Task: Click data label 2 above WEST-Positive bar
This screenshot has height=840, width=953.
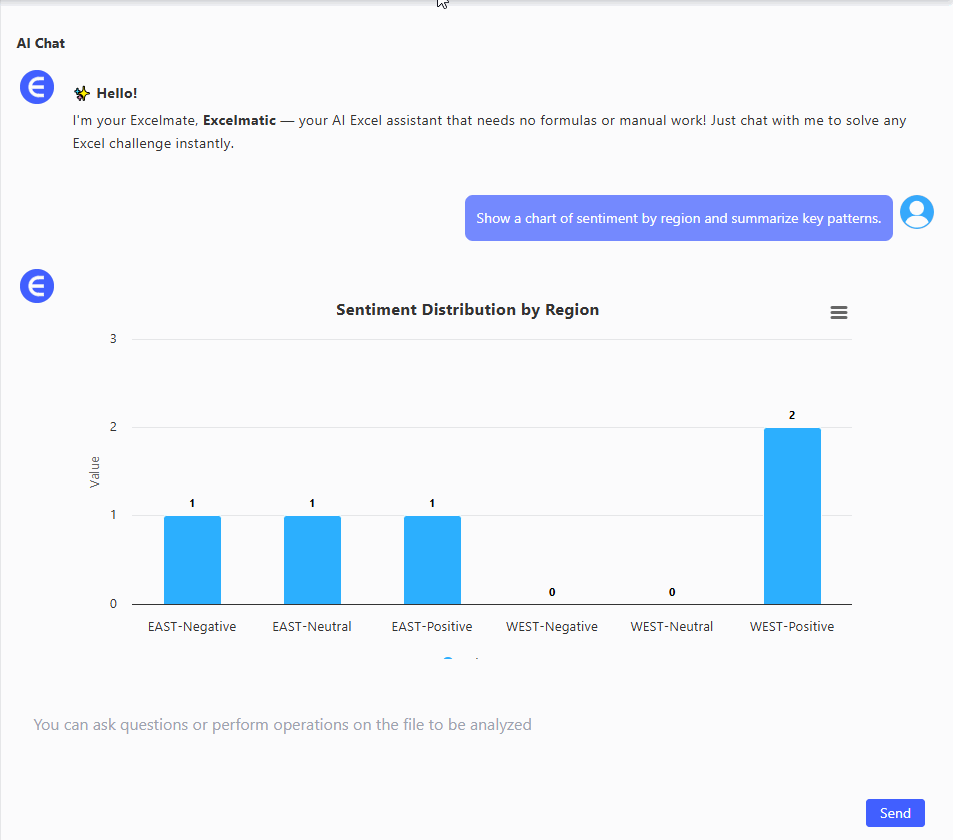Action: point(792,415)
